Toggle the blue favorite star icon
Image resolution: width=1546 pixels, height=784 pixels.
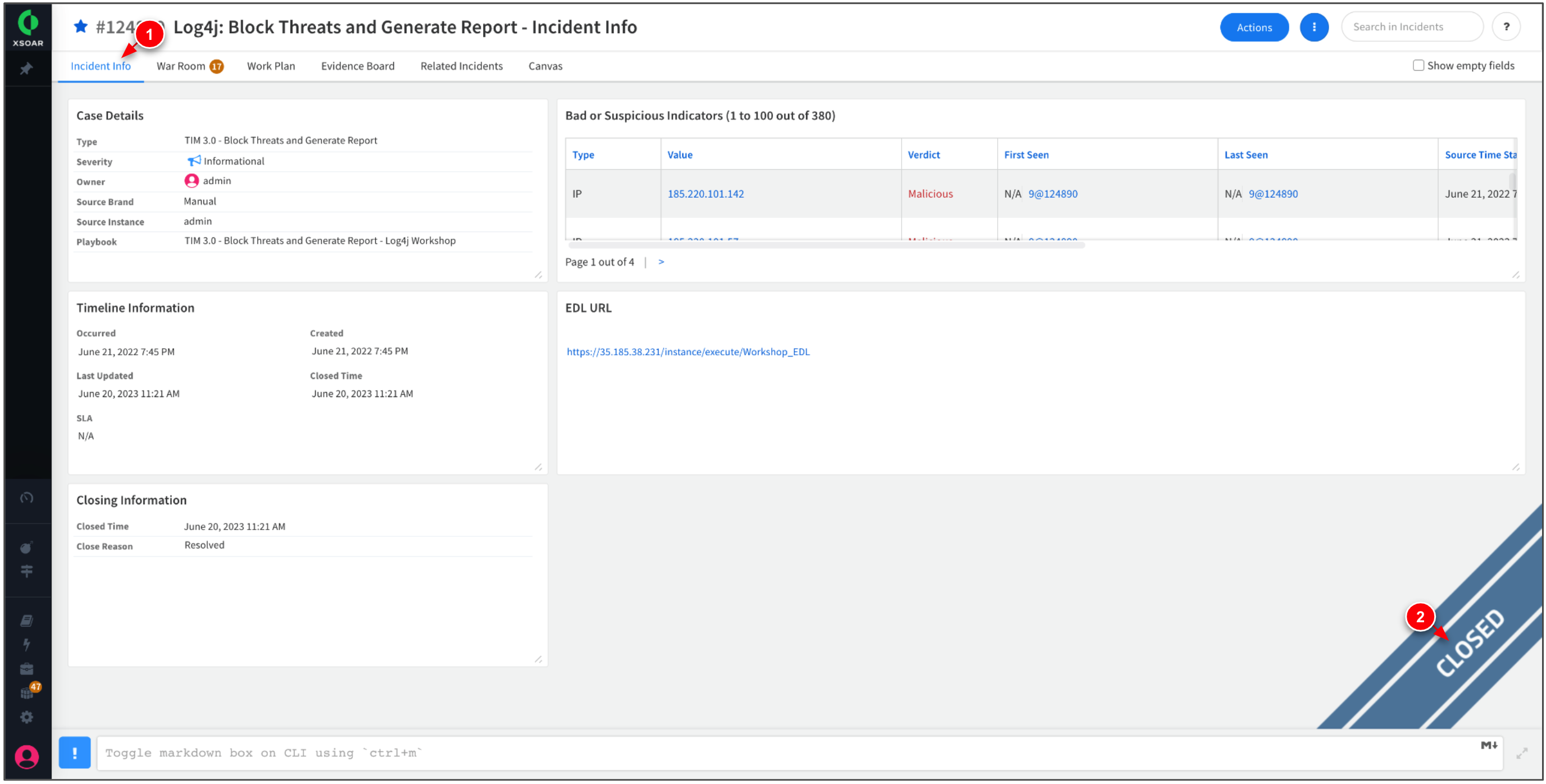(81, 26)
